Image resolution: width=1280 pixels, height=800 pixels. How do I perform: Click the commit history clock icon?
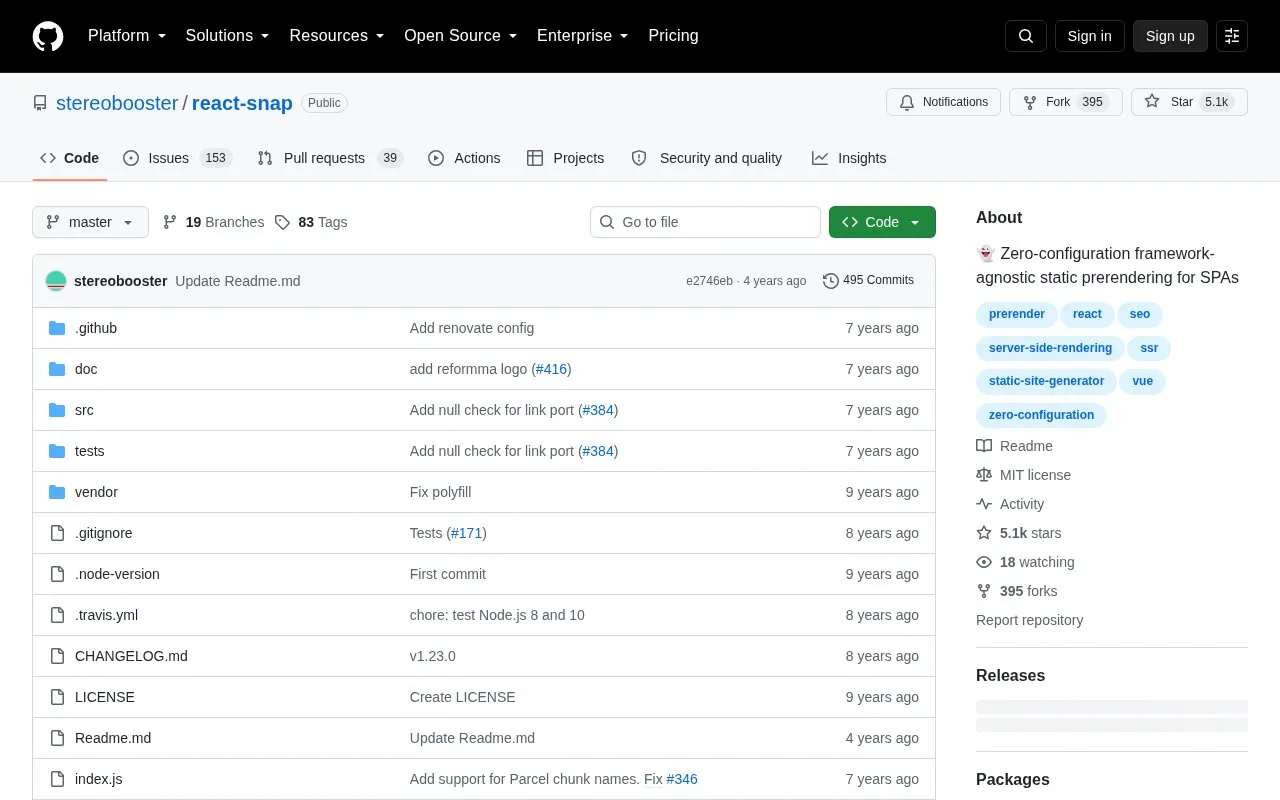(x=831, y=281)
